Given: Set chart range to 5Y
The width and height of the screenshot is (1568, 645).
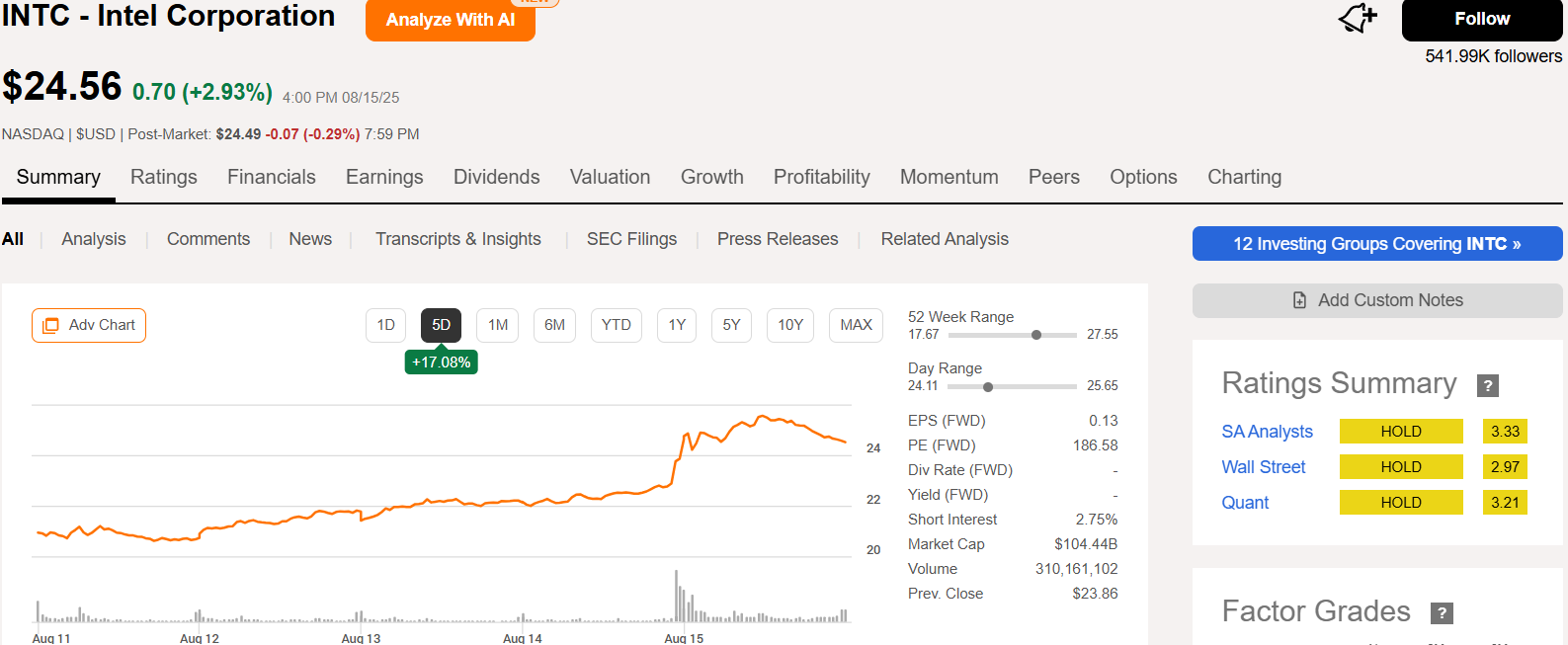Looking at the screenshot, I should pyautogui.click(x=731, y=325).
